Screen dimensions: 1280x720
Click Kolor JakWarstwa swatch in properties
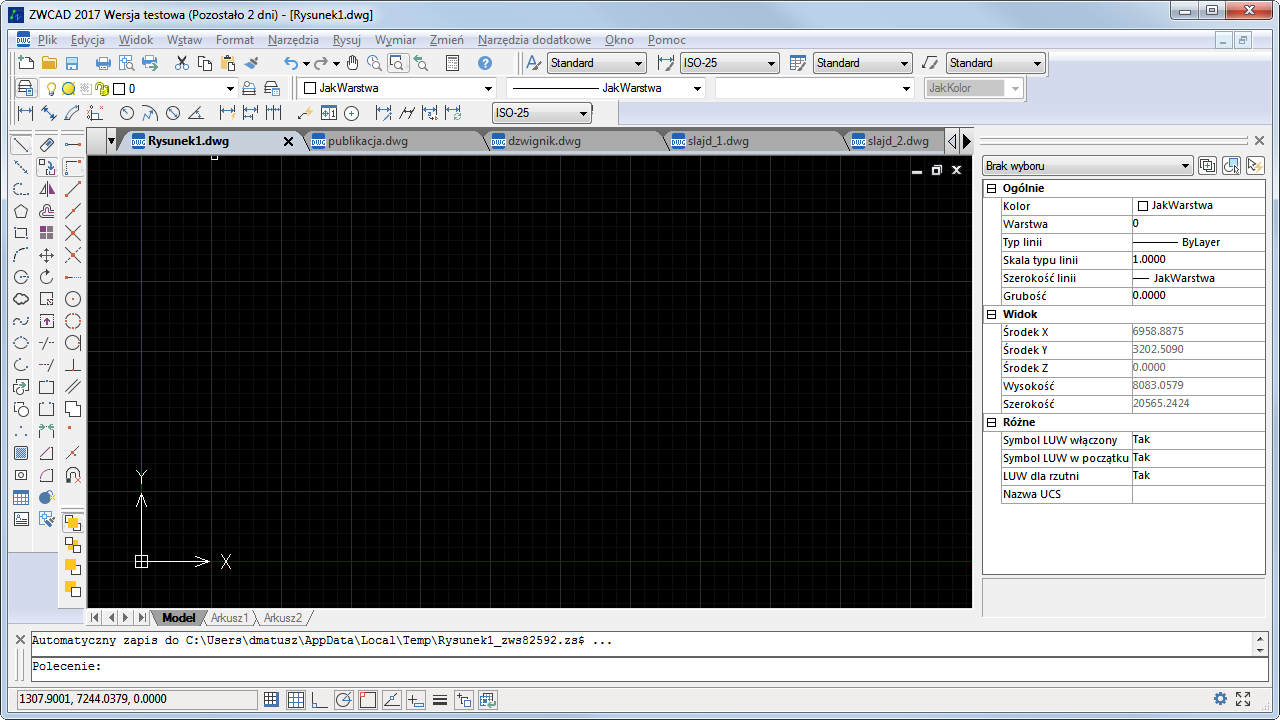coord(1143,206)
